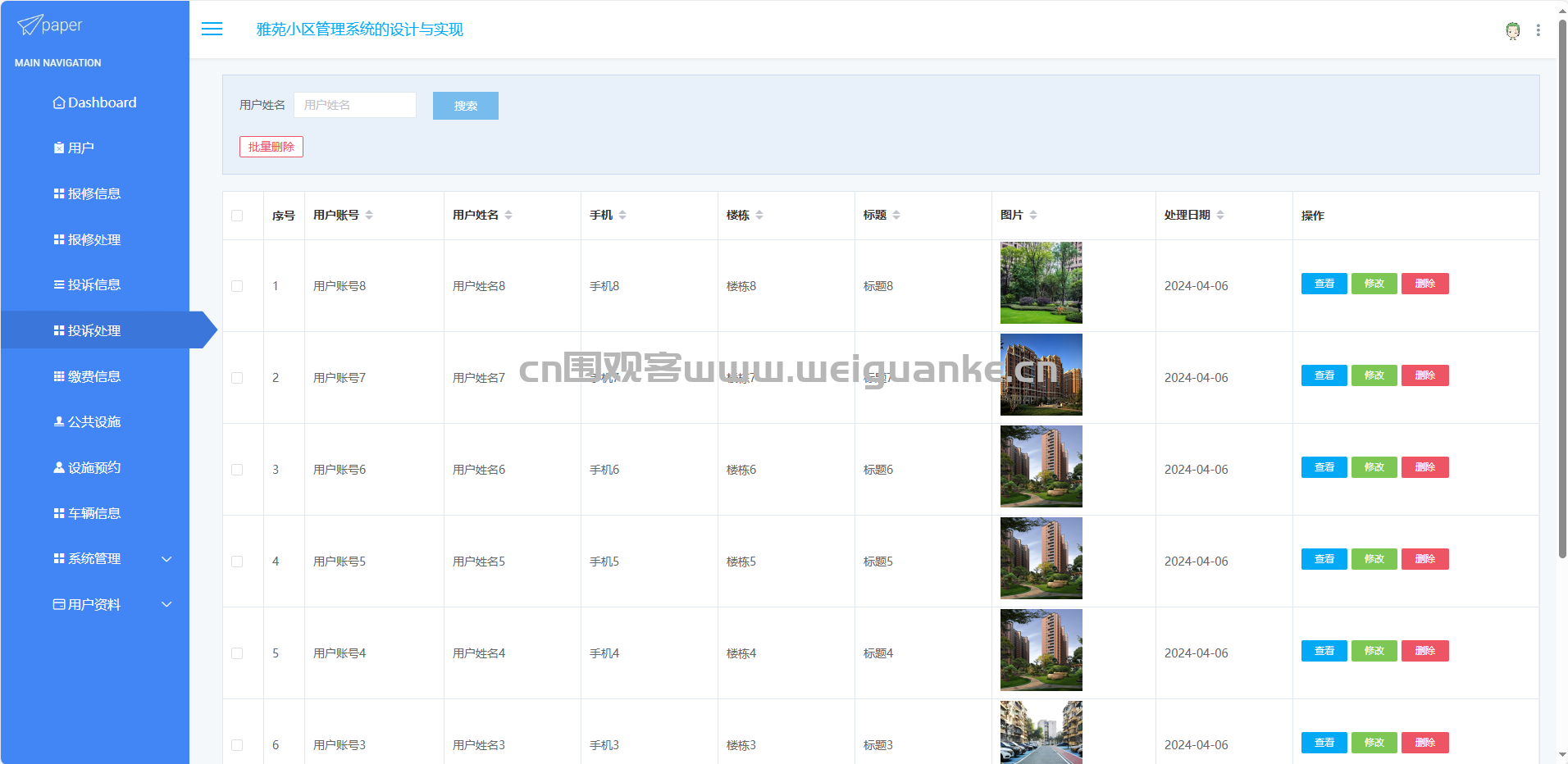1568x764 pixels.
Task: Click the 搜索 search button
Action: (x=465, y=106)
